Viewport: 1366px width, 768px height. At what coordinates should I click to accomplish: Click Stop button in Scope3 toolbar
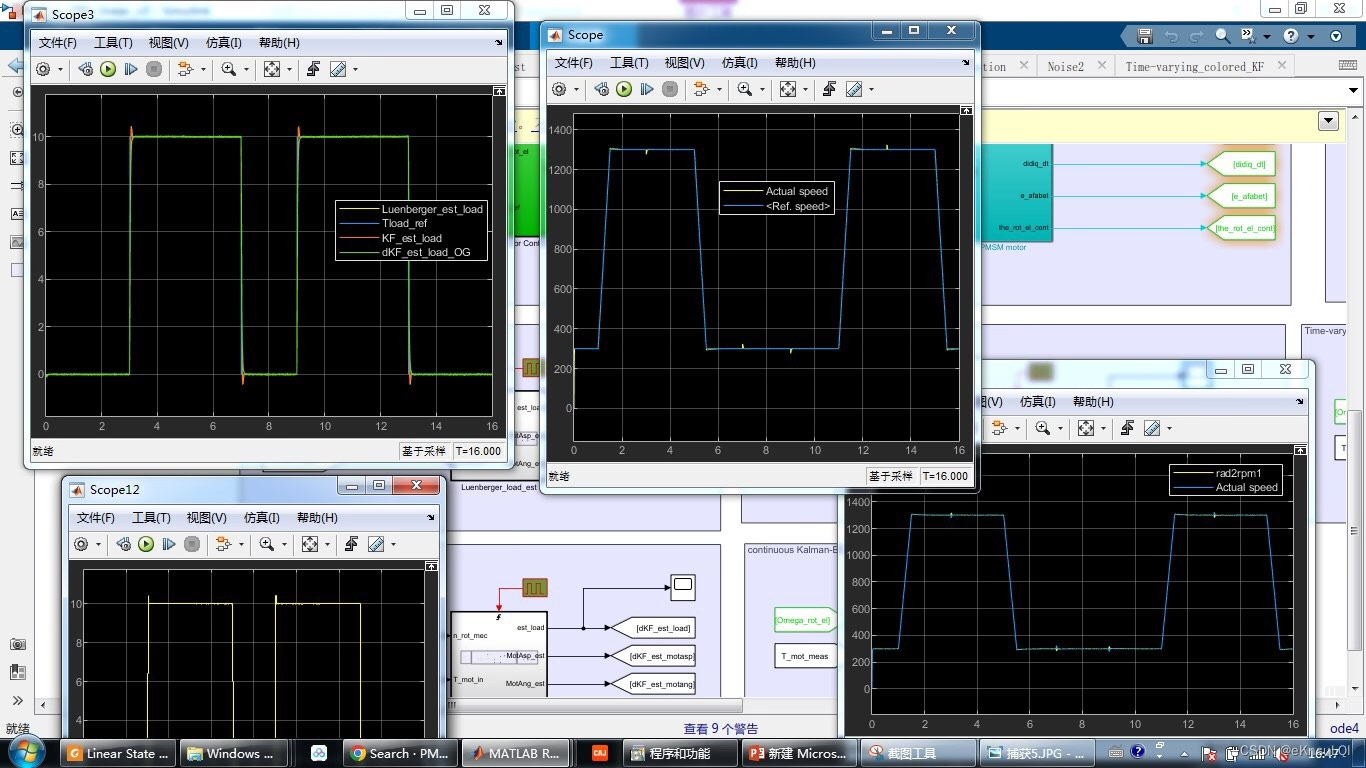[154, 69]
